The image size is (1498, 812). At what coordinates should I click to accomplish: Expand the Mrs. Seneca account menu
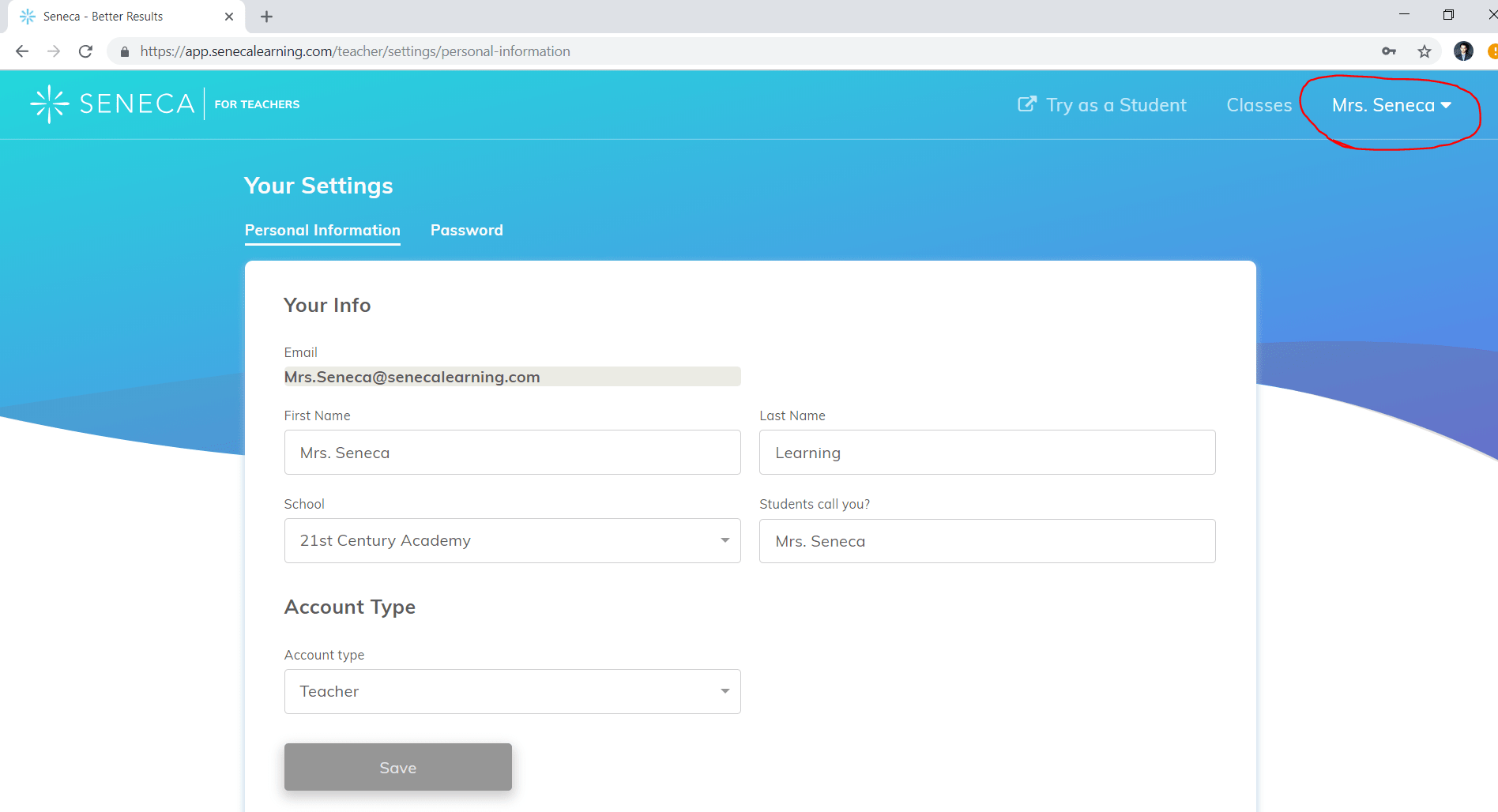(x=1390, y=104)
